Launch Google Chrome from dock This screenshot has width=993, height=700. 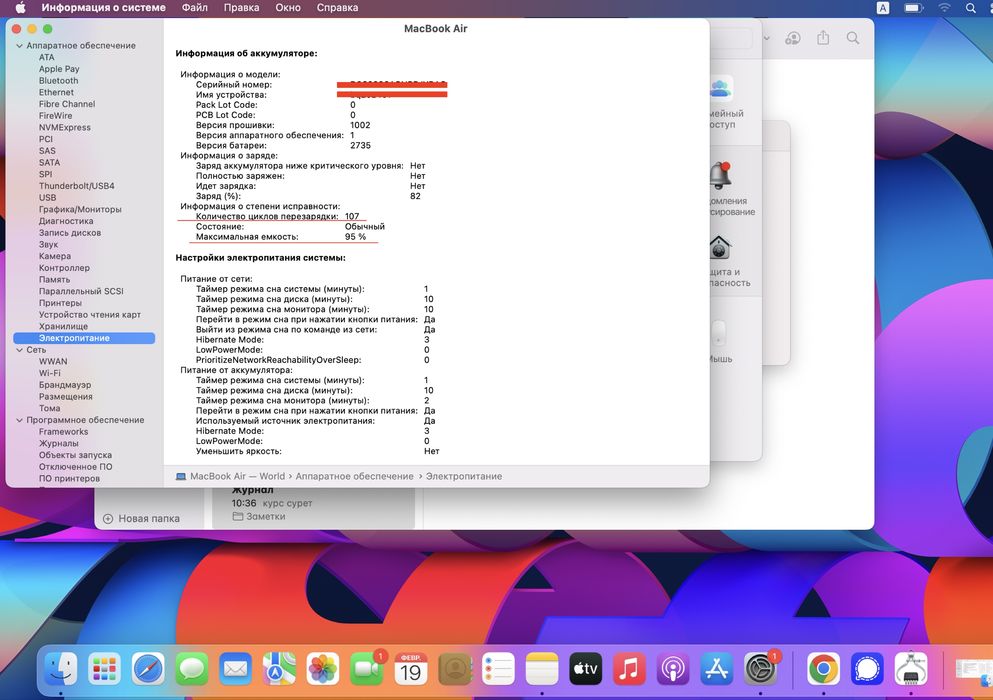point(823,668)
